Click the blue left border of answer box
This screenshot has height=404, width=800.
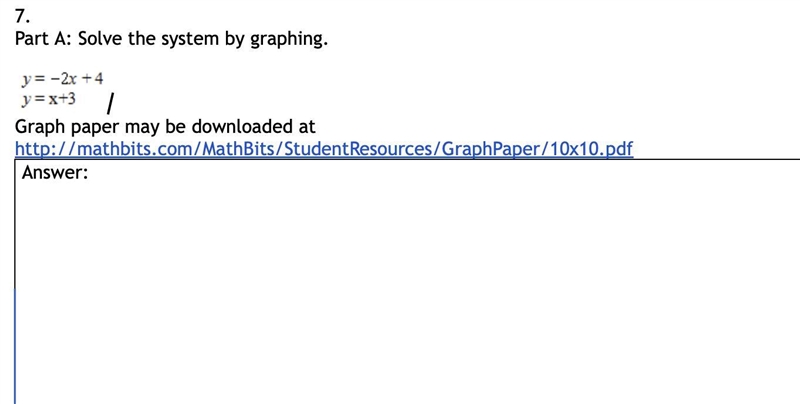15,345
